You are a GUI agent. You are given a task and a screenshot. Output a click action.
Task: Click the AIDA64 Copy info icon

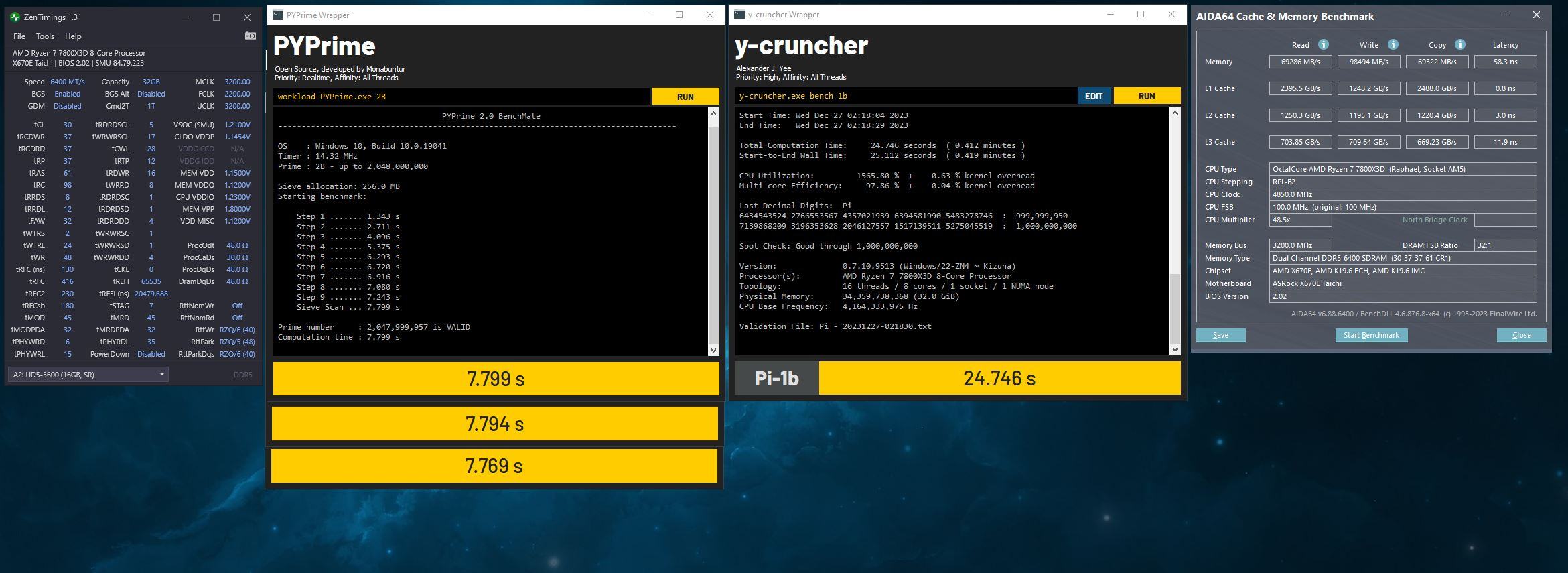click(1460, 44)
